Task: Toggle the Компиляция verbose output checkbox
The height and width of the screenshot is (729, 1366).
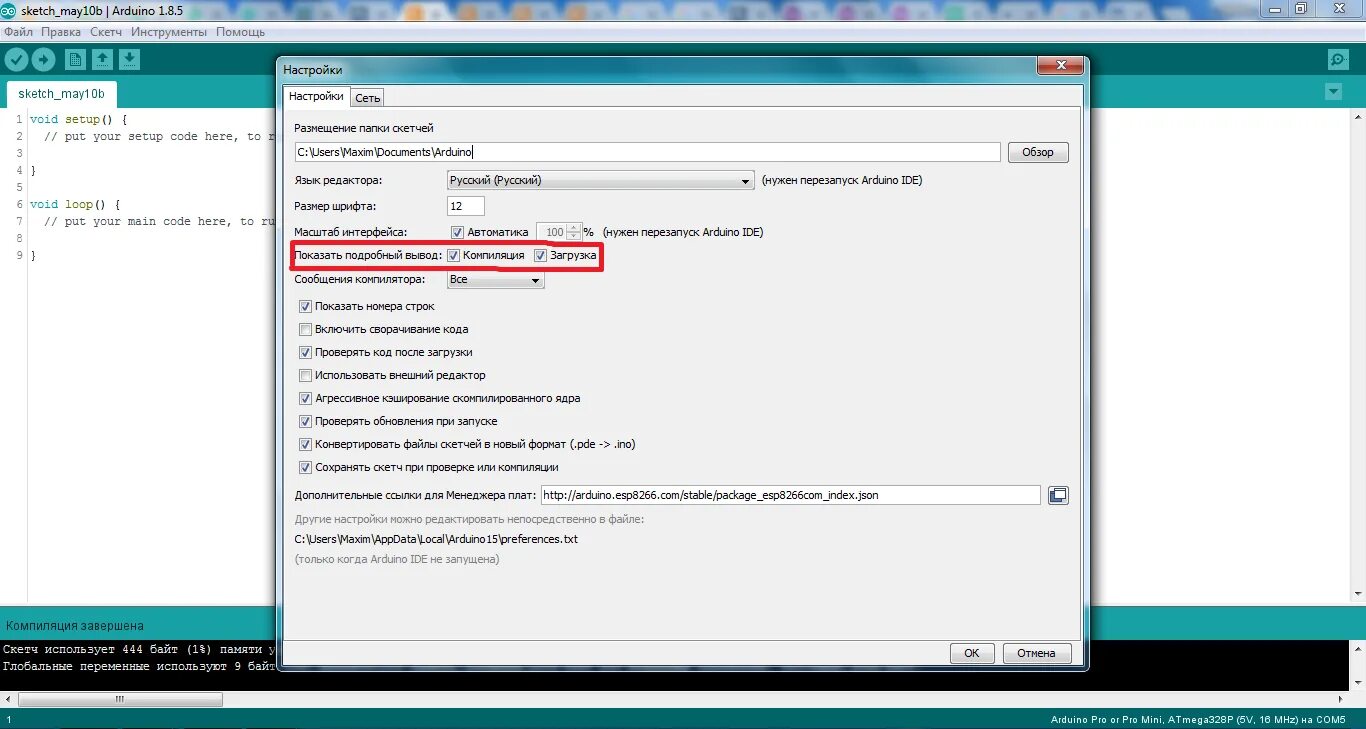Action: [x=454, y=256]
